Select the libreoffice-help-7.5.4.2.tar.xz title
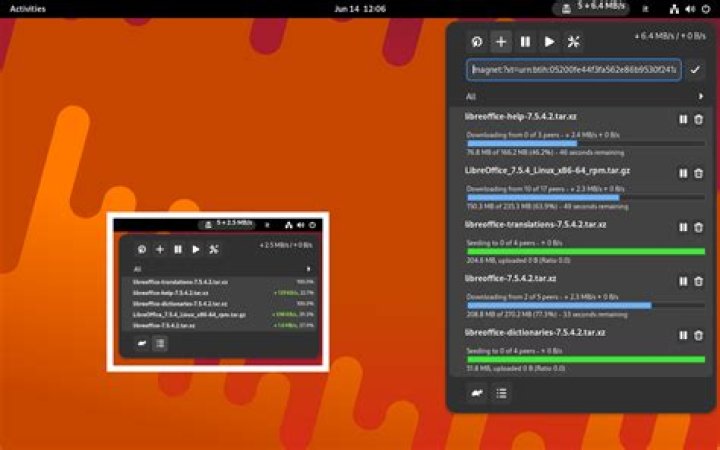Image resolution: width=720 pixels, height=450 pixels. pos(521,117)
